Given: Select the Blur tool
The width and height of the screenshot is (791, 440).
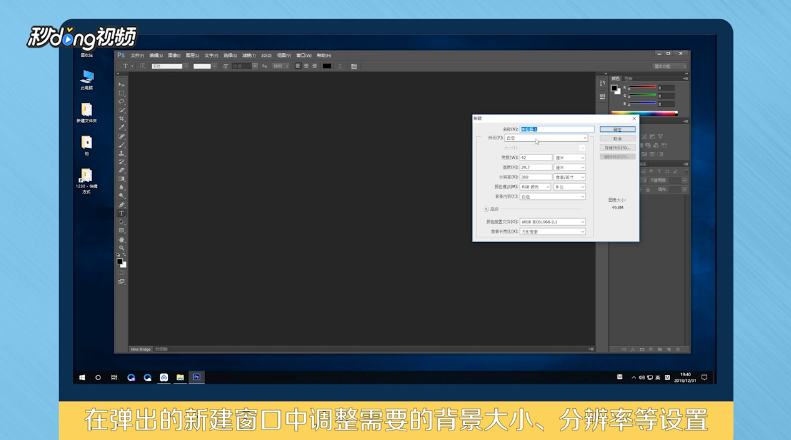Looking at the screenshot, I should 122,188.
